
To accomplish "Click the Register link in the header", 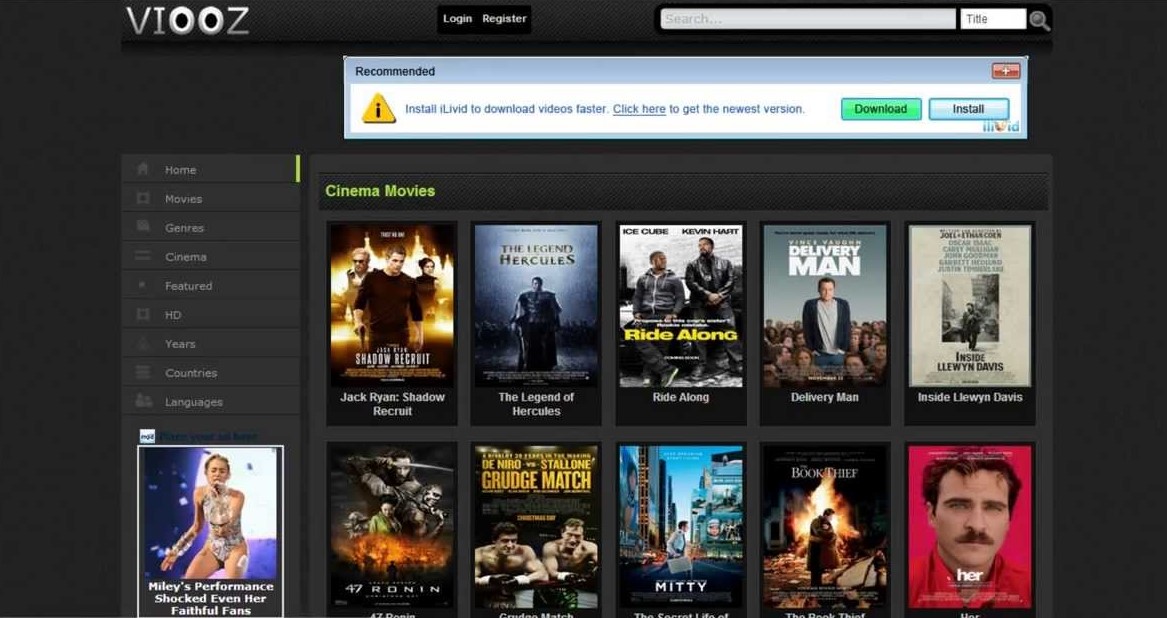I will point(503,18).
